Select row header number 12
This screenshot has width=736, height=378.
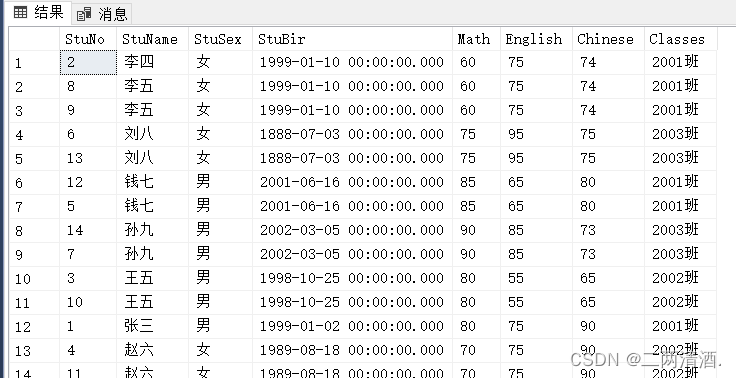coord(35,326)
